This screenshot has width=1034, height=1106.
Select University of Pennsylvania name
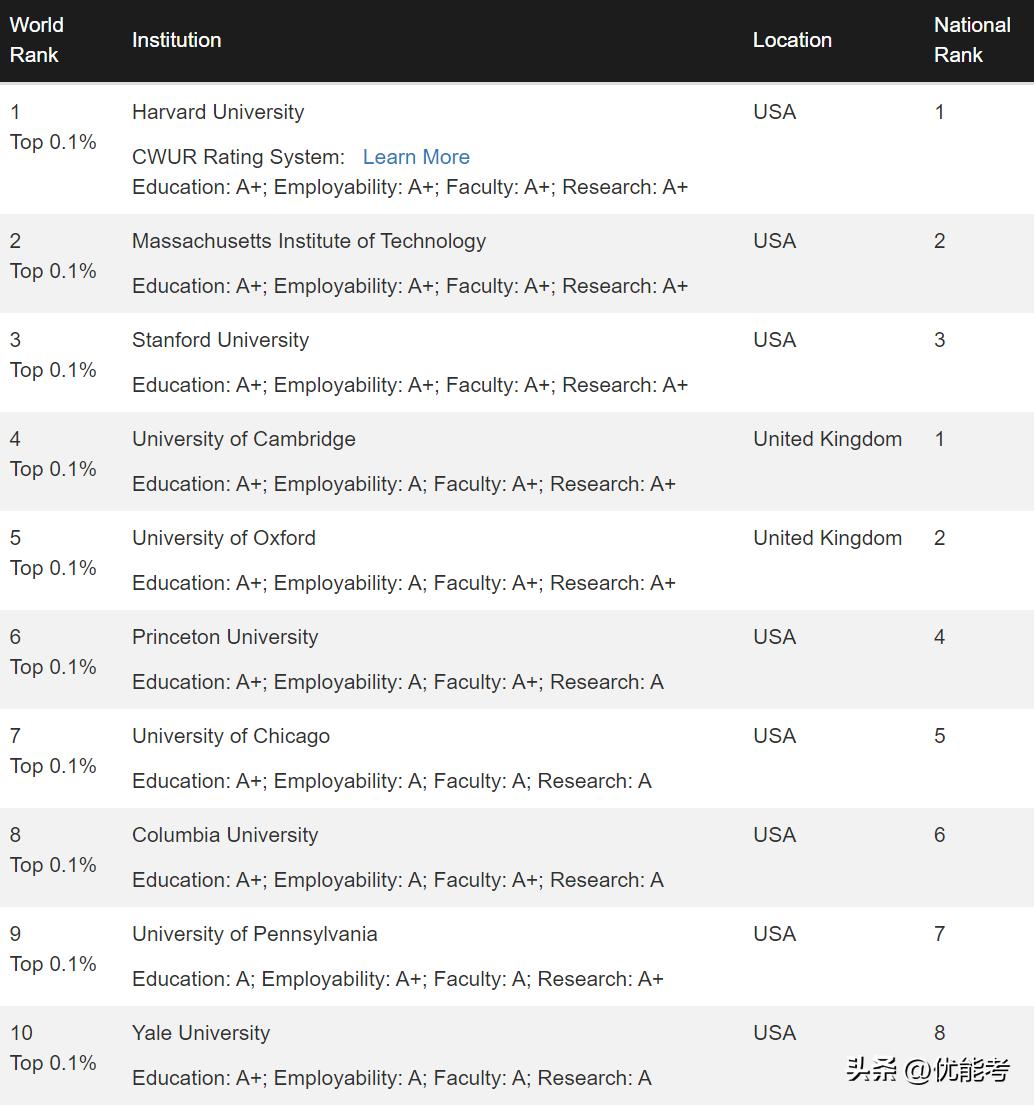(255, 934)
